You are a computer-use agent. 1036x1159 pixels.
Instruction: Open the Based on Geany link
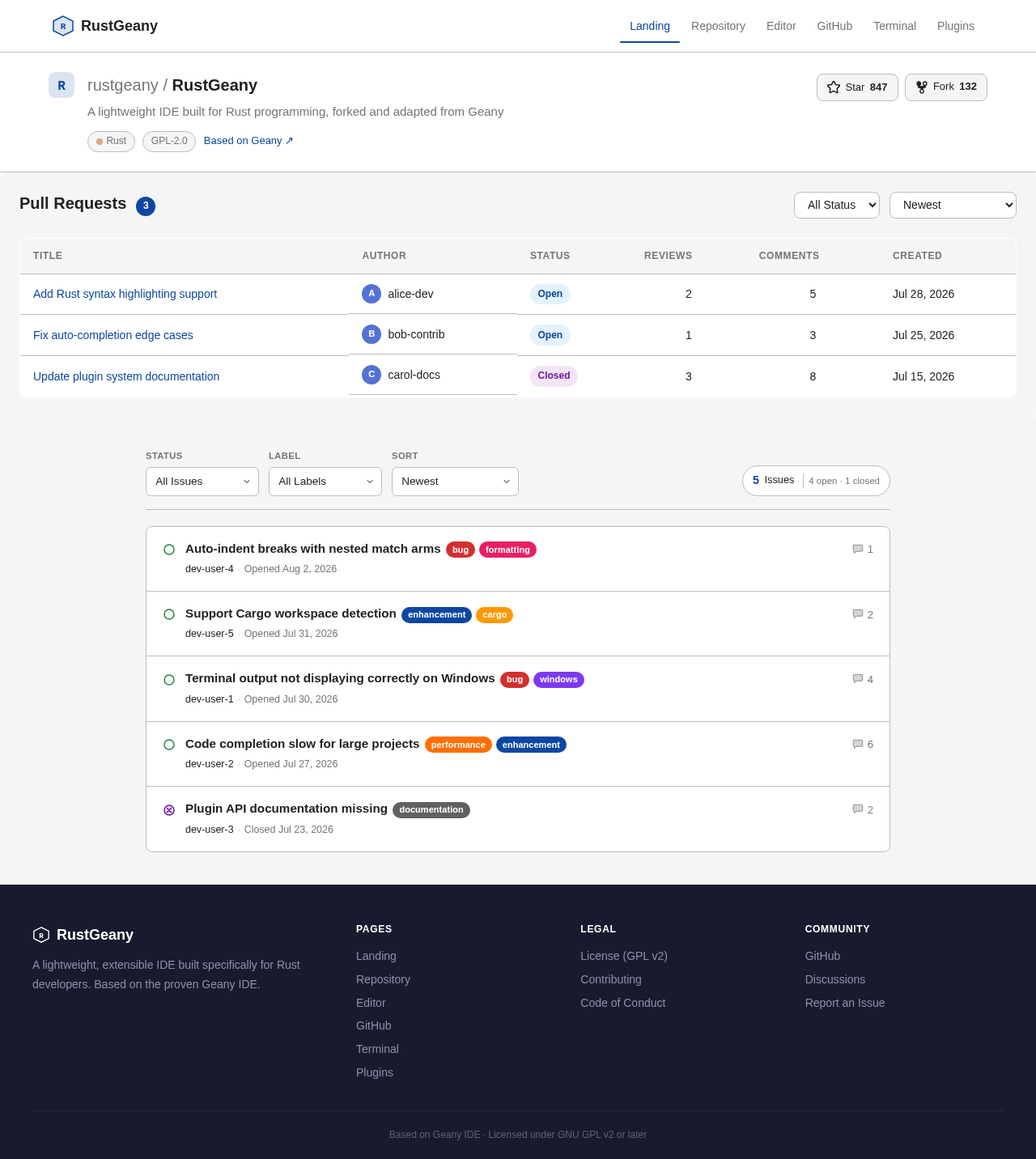[248, 141]
